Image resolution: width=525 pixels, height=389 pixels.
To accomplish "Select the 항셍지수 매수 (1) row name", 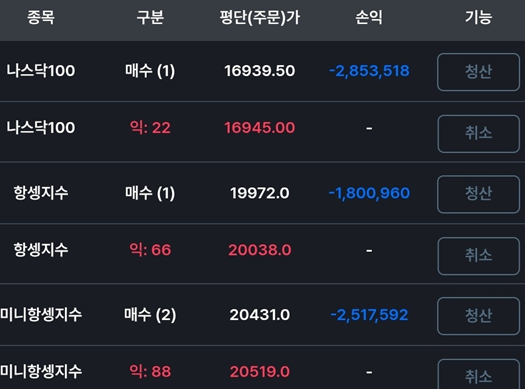I will pos(41,193).
